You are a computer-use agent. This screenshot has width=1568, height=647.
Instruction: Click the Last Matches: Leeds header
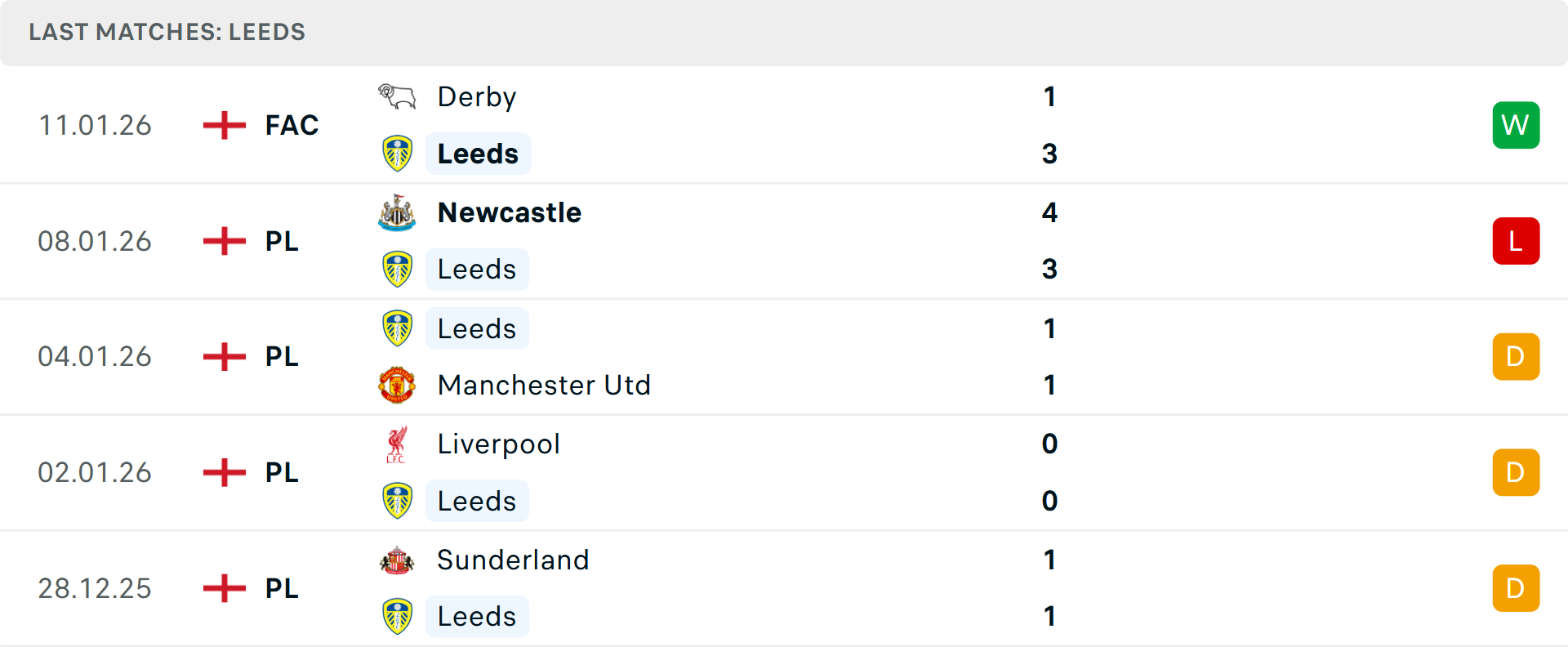coord(167,32)
